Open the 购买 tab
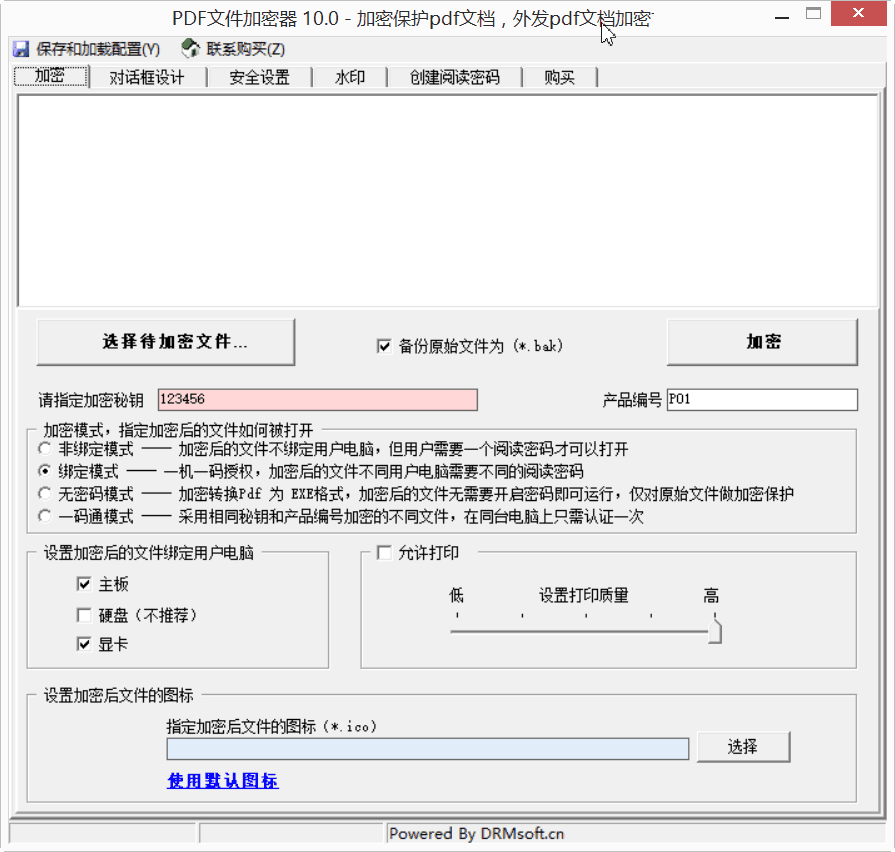This screenshot has width=895, height=852. 559,78
